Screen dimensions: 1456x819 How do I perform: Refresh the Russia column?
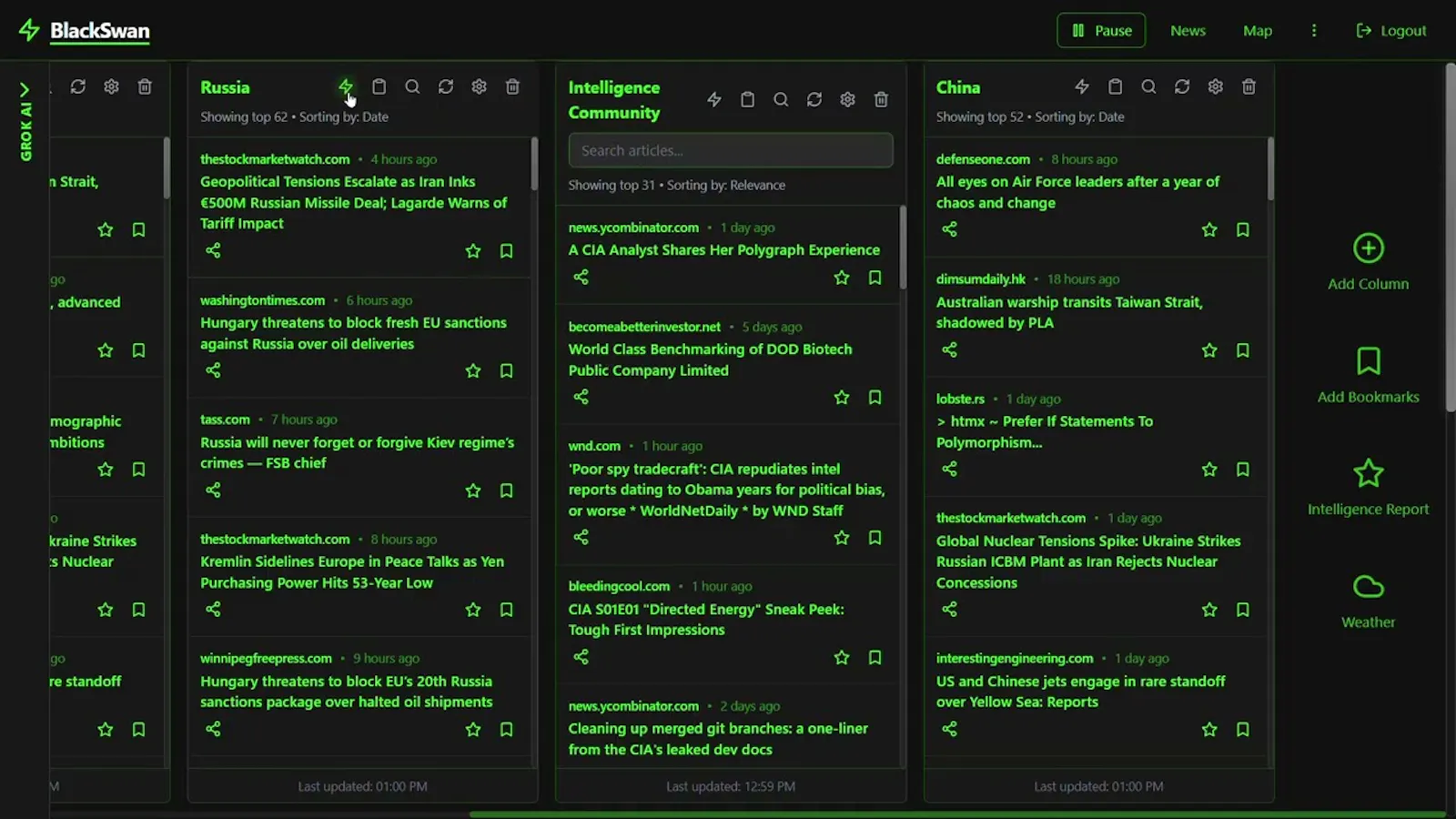[446, 86]
